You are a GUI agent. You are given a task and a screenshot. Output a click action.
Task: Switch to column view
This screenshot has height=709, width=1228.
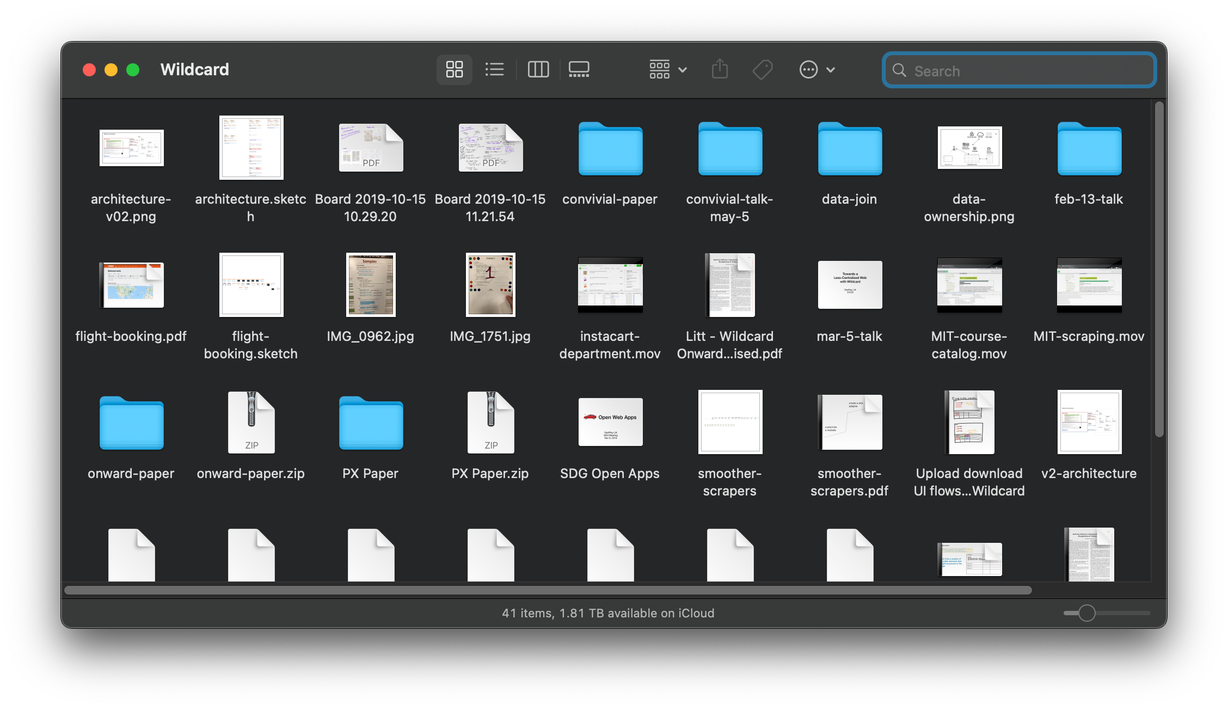point(538,69)
